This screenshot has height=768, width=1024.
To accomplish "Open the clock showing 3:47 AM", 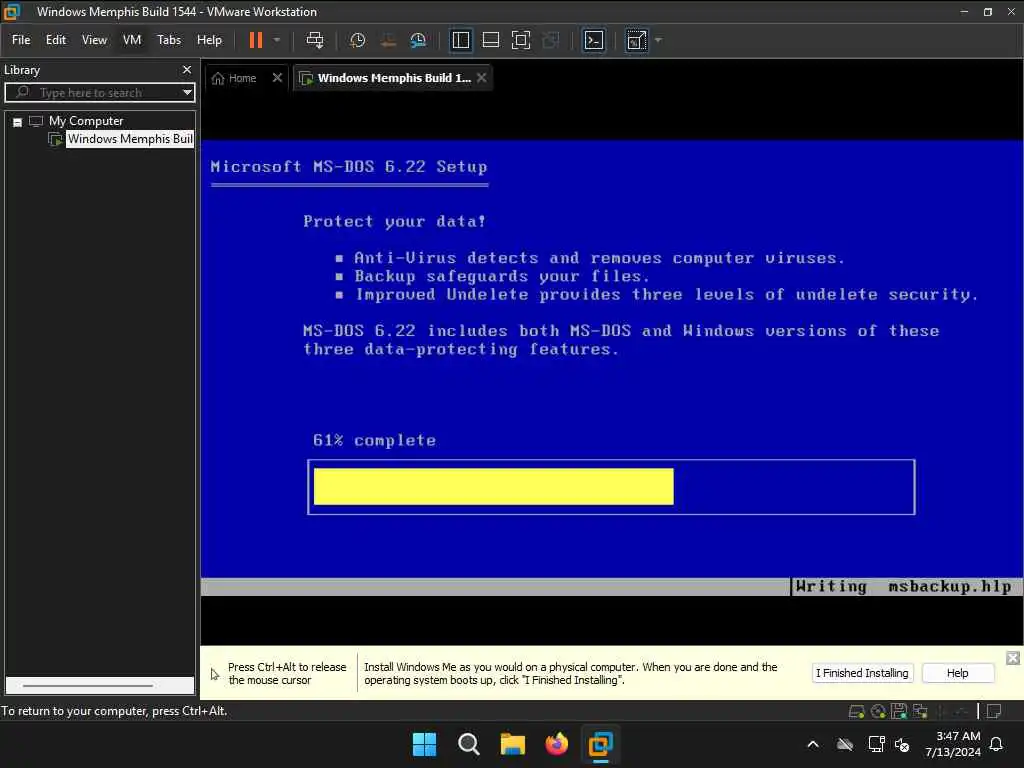I will click(952, 744).
